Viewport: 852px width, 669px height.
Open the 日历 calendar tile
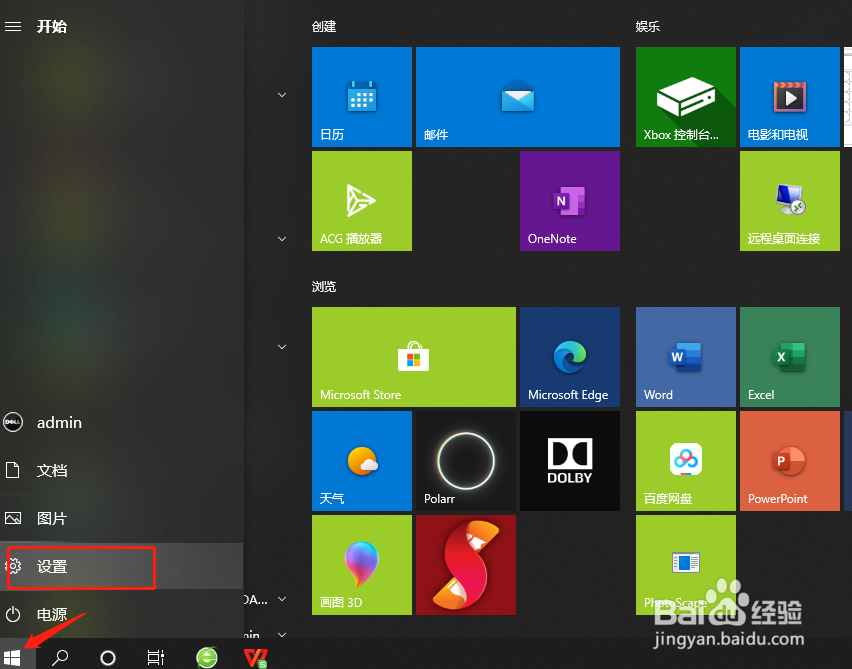point(362,97)
